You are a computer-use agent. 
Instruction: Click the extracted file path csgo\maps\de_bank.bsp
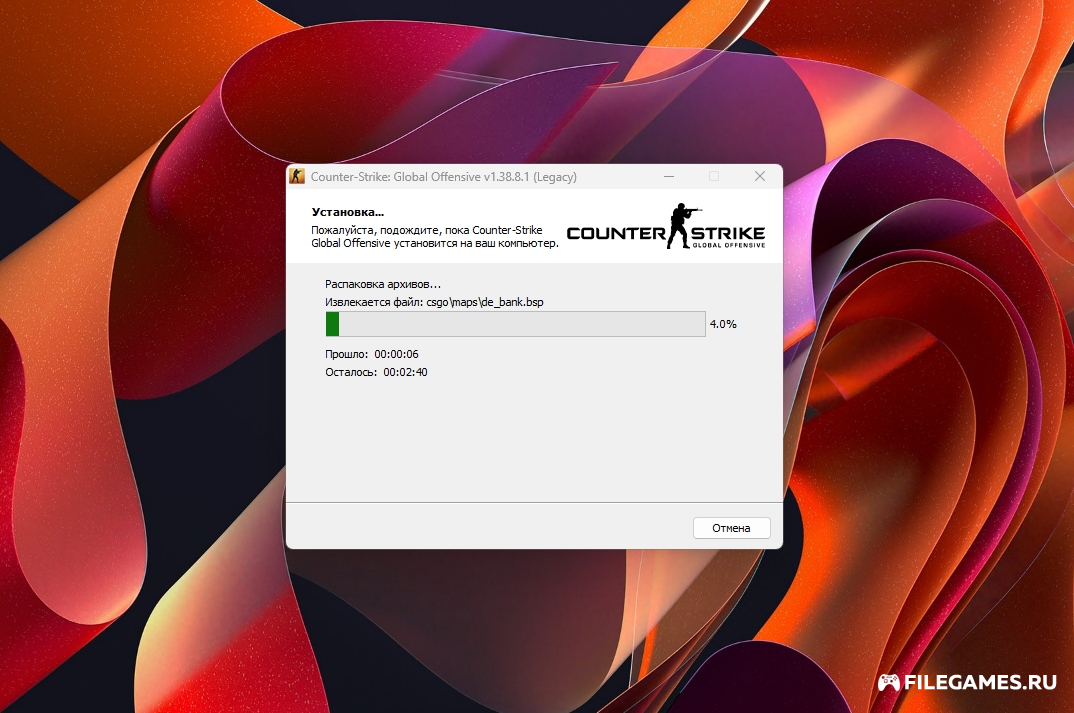[x=485, y=302]
